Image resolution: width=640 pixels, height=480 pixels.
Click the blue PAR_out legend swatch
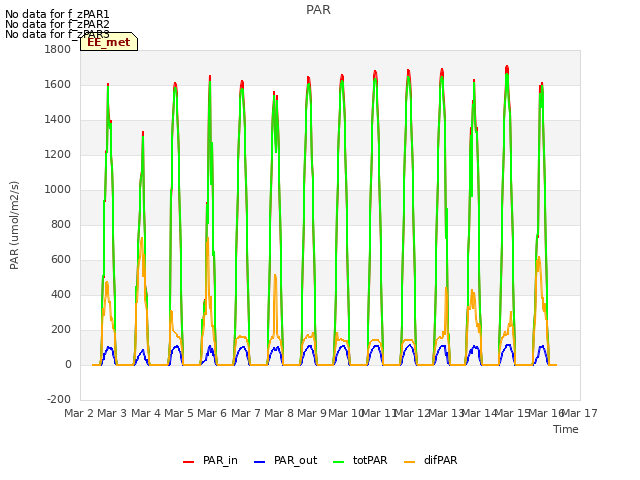coord(260,462)
